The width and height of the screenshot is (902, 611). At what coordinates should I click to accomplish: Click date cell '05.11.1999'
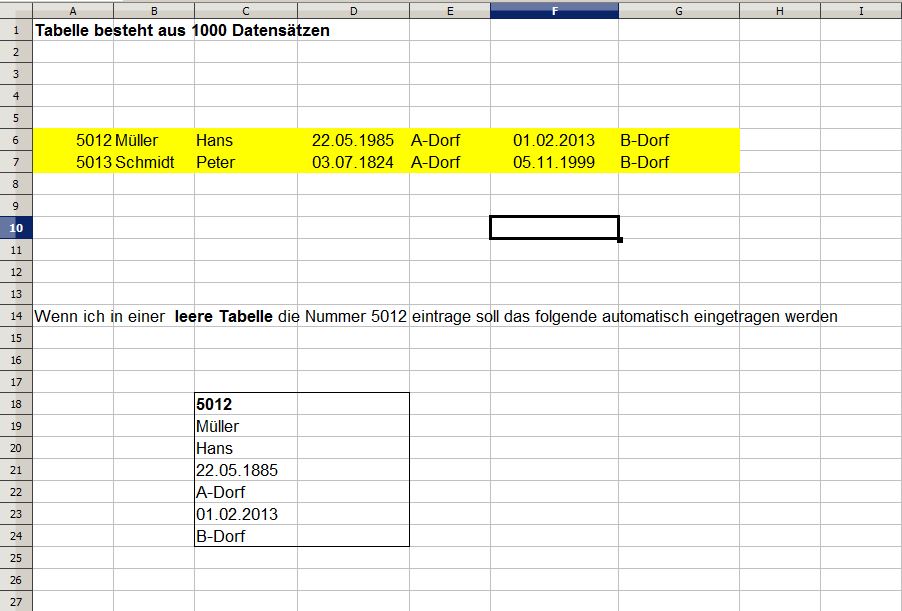point(555,162)
